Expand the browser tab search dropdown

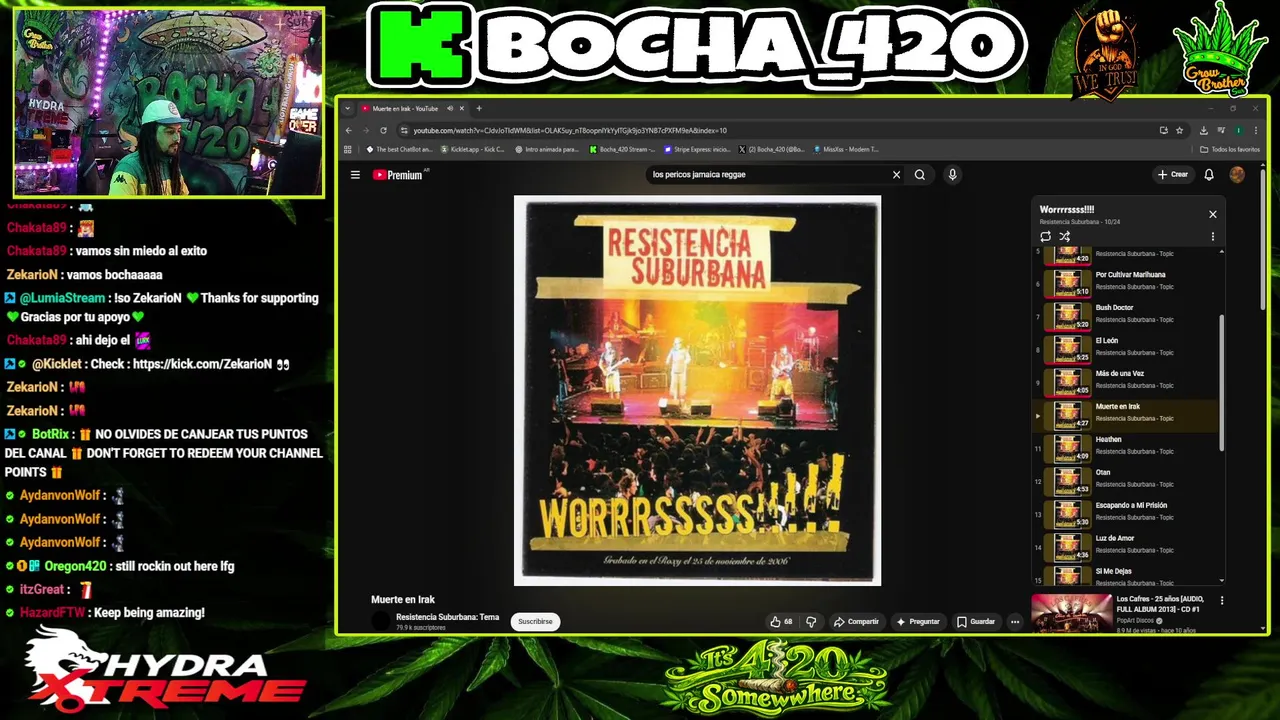(x=348, y=109)
